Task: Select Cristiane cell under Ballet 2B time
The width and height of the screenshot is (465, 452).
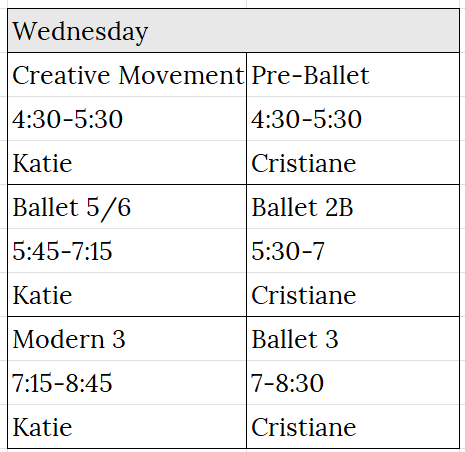Action: 353,295
